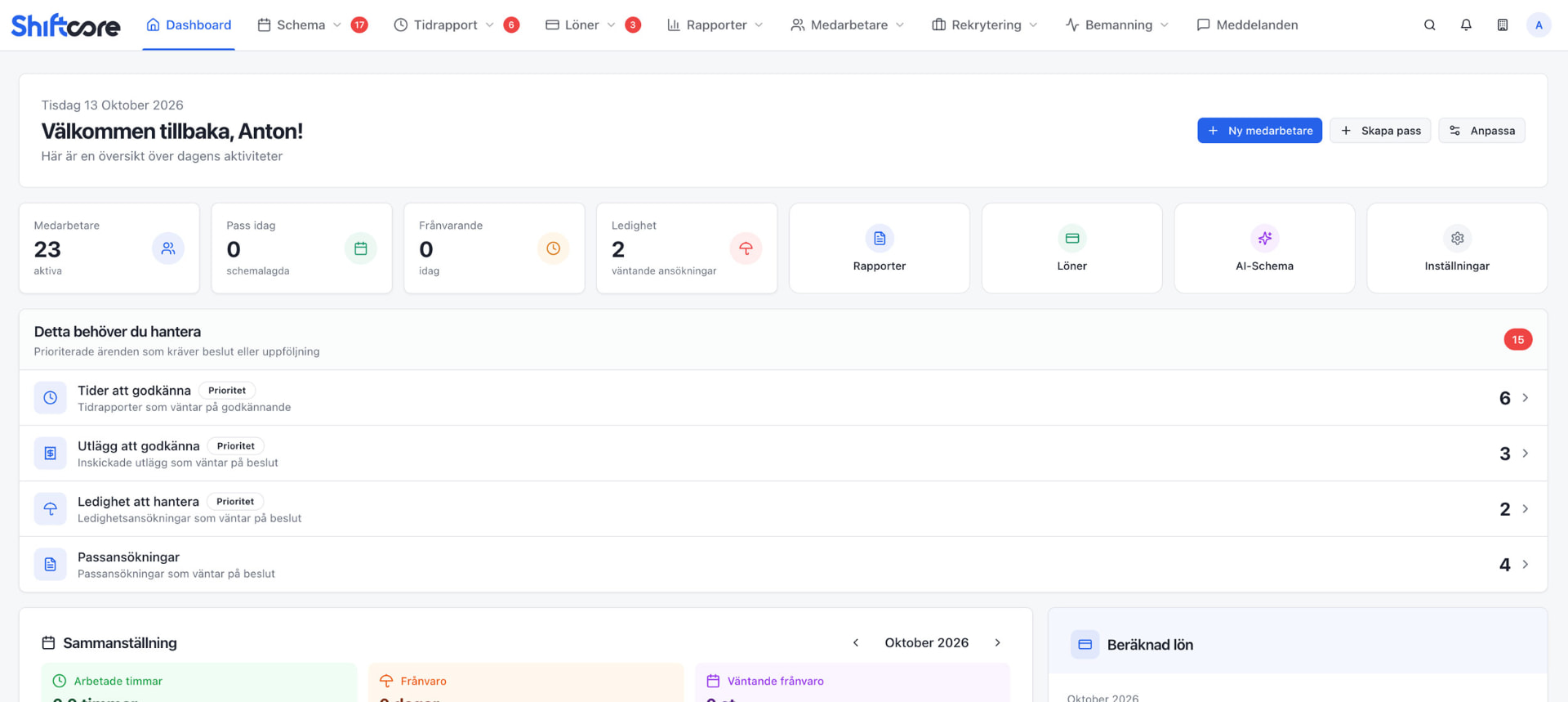Click the building icon in the header
This screenshot has height=702, width=1568.
pyautogui.click(x=1503, y=25)
